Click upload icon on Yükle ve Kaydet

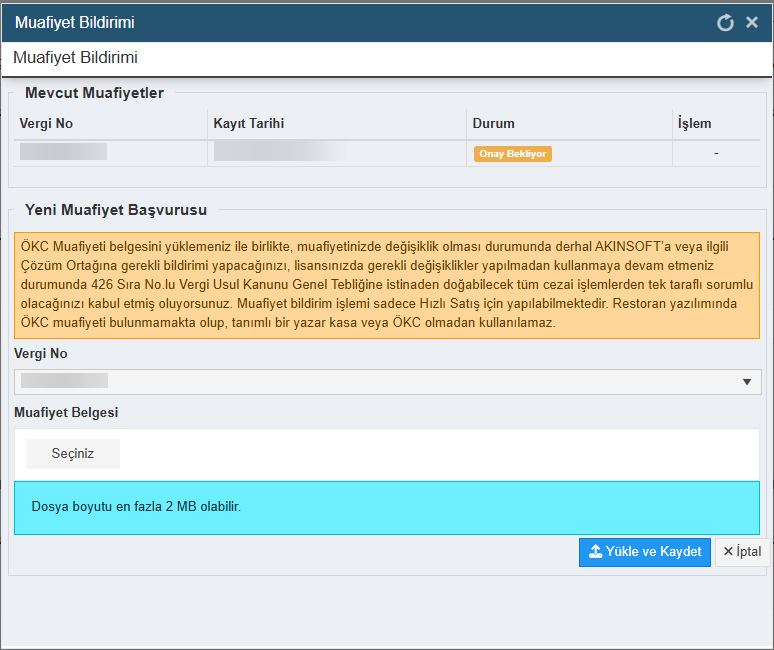(595, 552)
